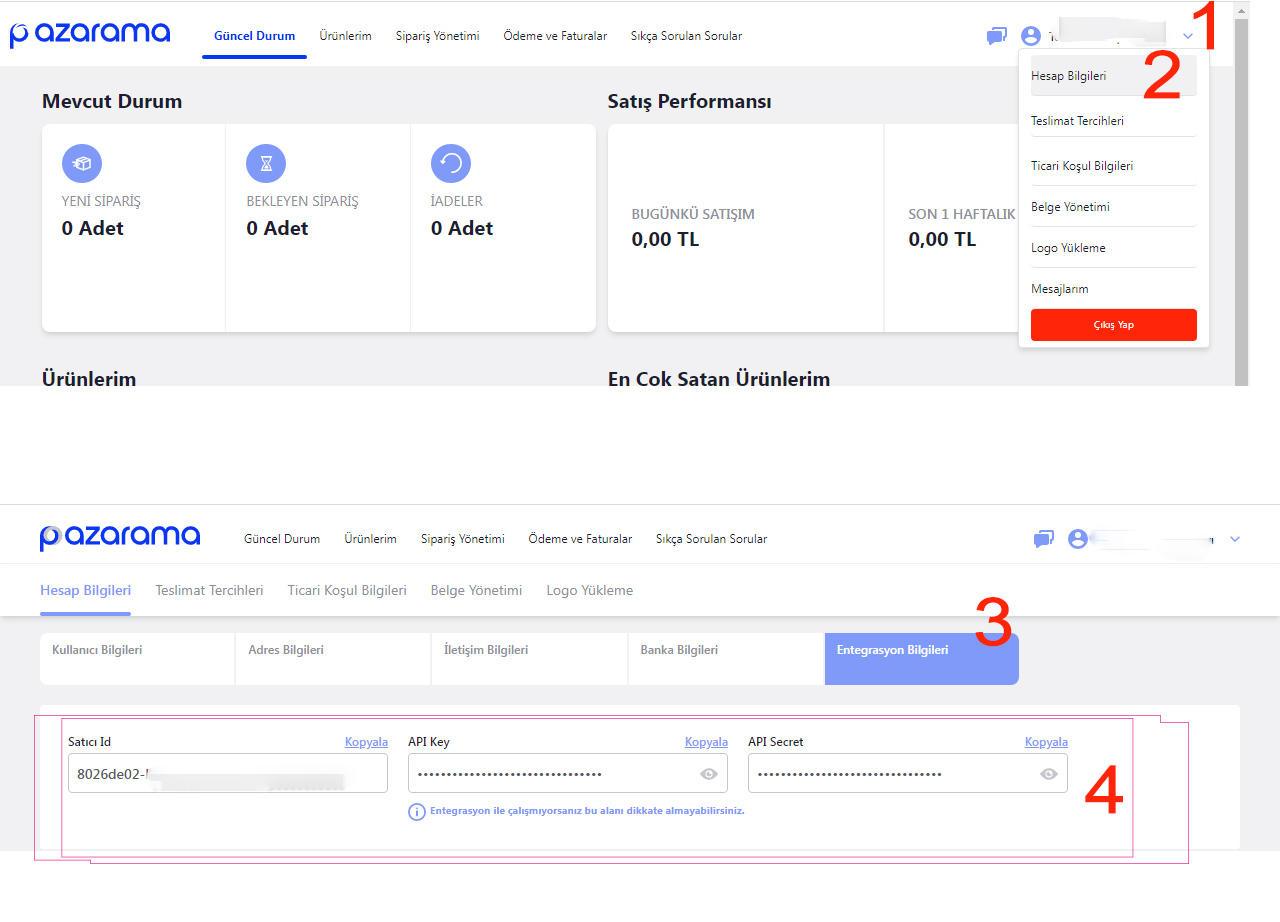Choose Mesajlarım from the account dropdown menu

click(x=1114, y=289)
